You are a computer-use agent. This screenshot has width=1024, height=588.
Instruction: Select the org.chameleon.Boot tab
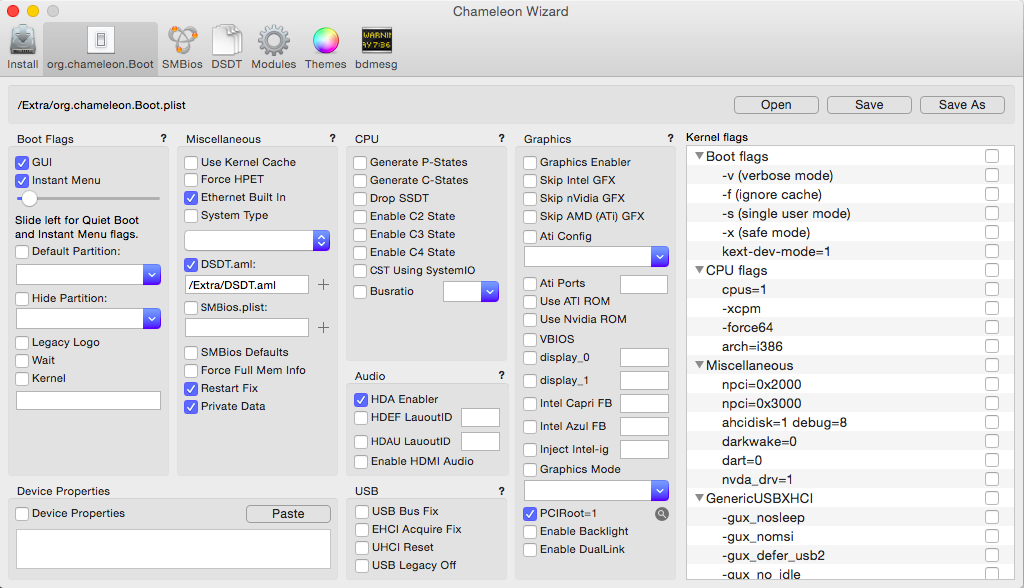coord(100,47)
